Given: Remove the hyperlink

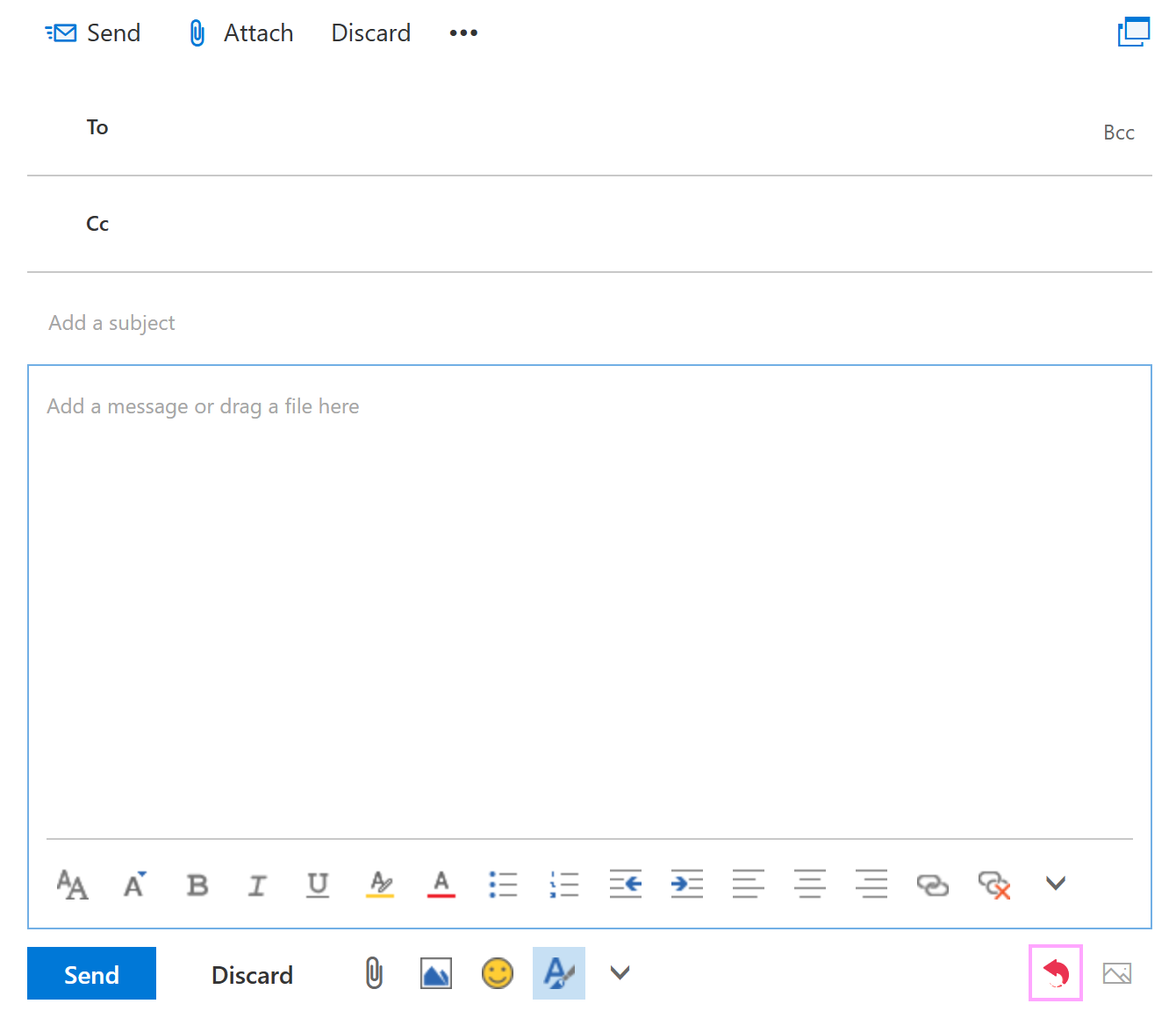Looking at the screenshot, I should point(994,886).
